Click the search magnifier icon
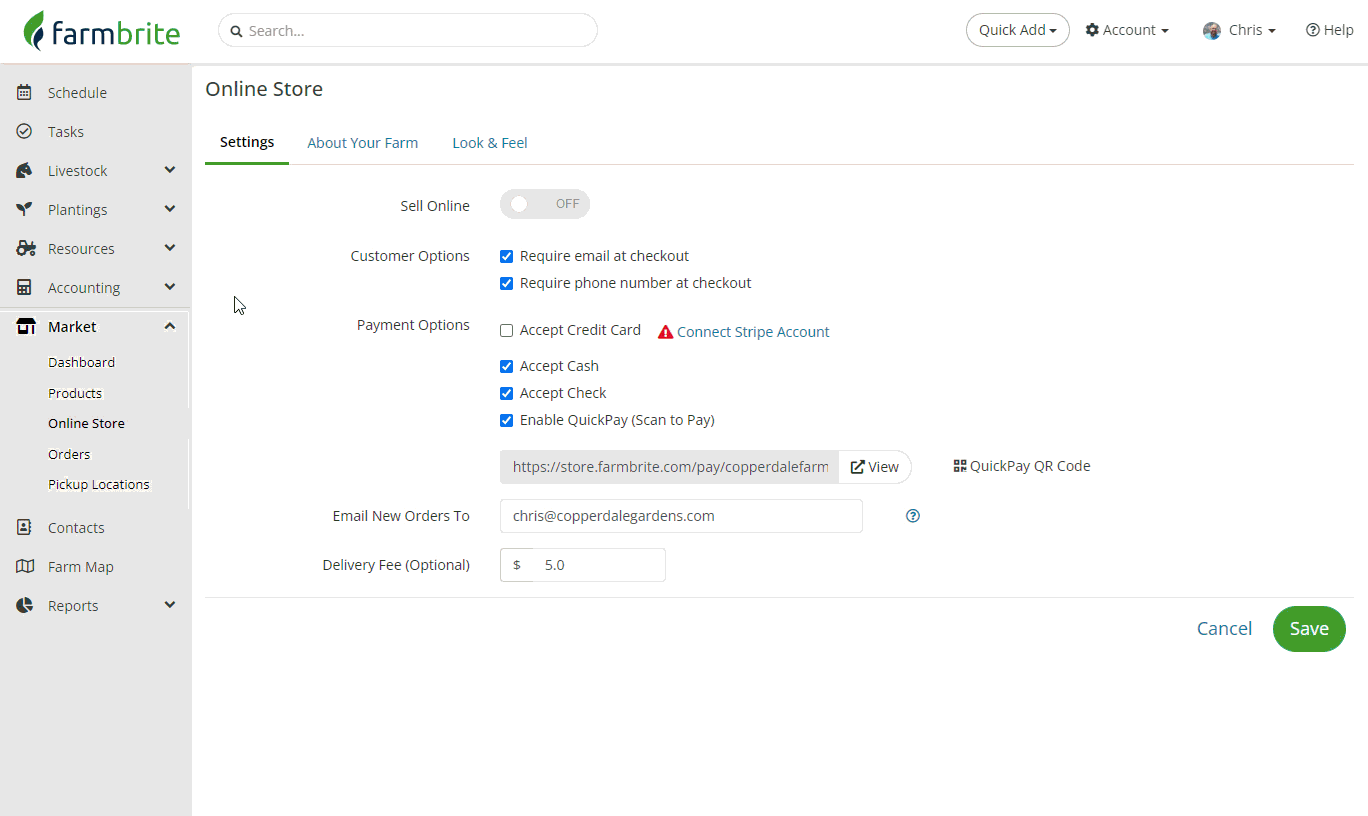This screenshot has width=1368, height=816. point(237,31)
